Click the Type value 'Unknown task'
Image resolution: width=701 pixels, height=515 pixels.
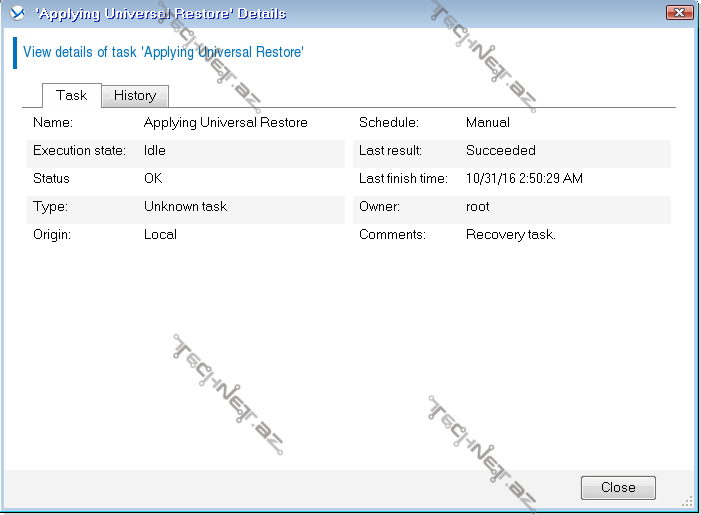[185, 207]
